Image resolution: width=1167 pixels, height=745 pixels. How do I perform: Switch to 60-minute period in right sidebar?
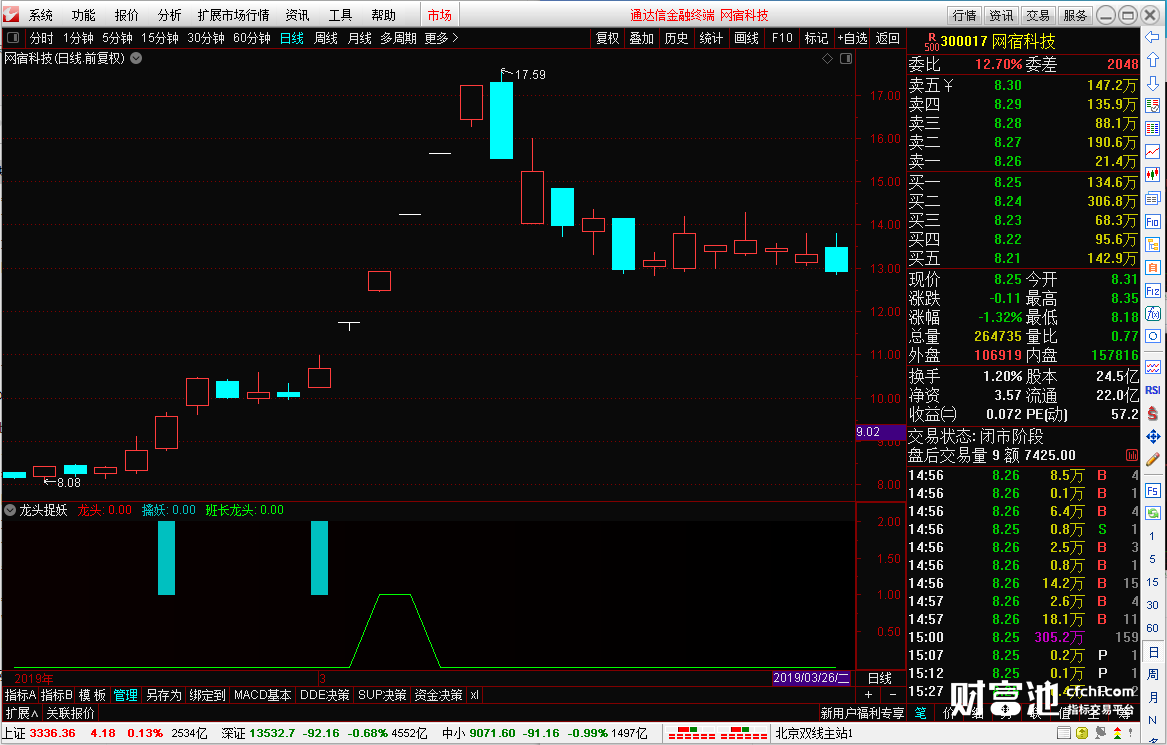[x=1152, y=628]
